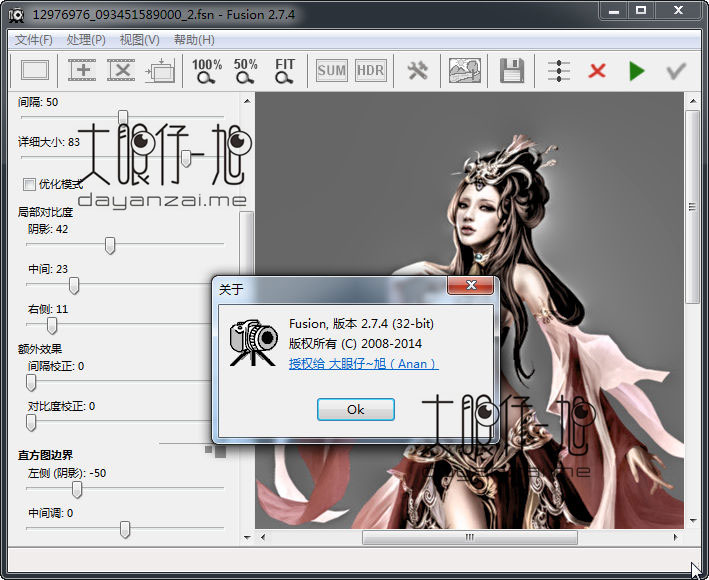Click the landscape picture preview icon

tap(464, 71)
